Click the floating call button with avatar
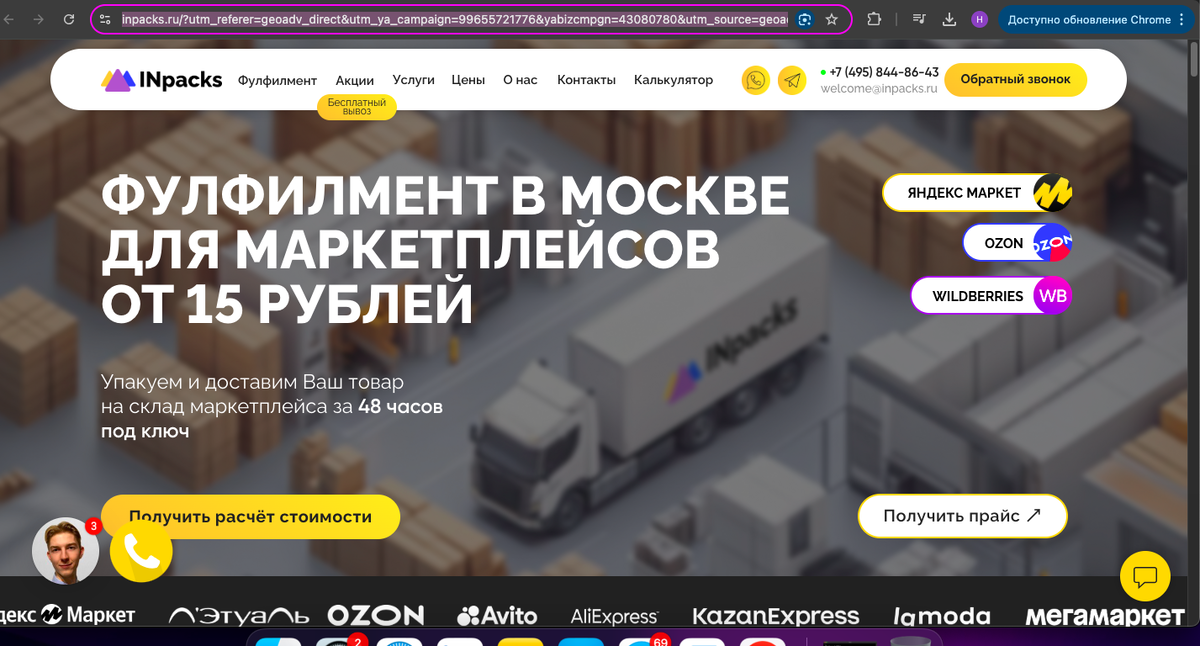The width and height of the screenshot is (1200, 646). pos(141,551)
